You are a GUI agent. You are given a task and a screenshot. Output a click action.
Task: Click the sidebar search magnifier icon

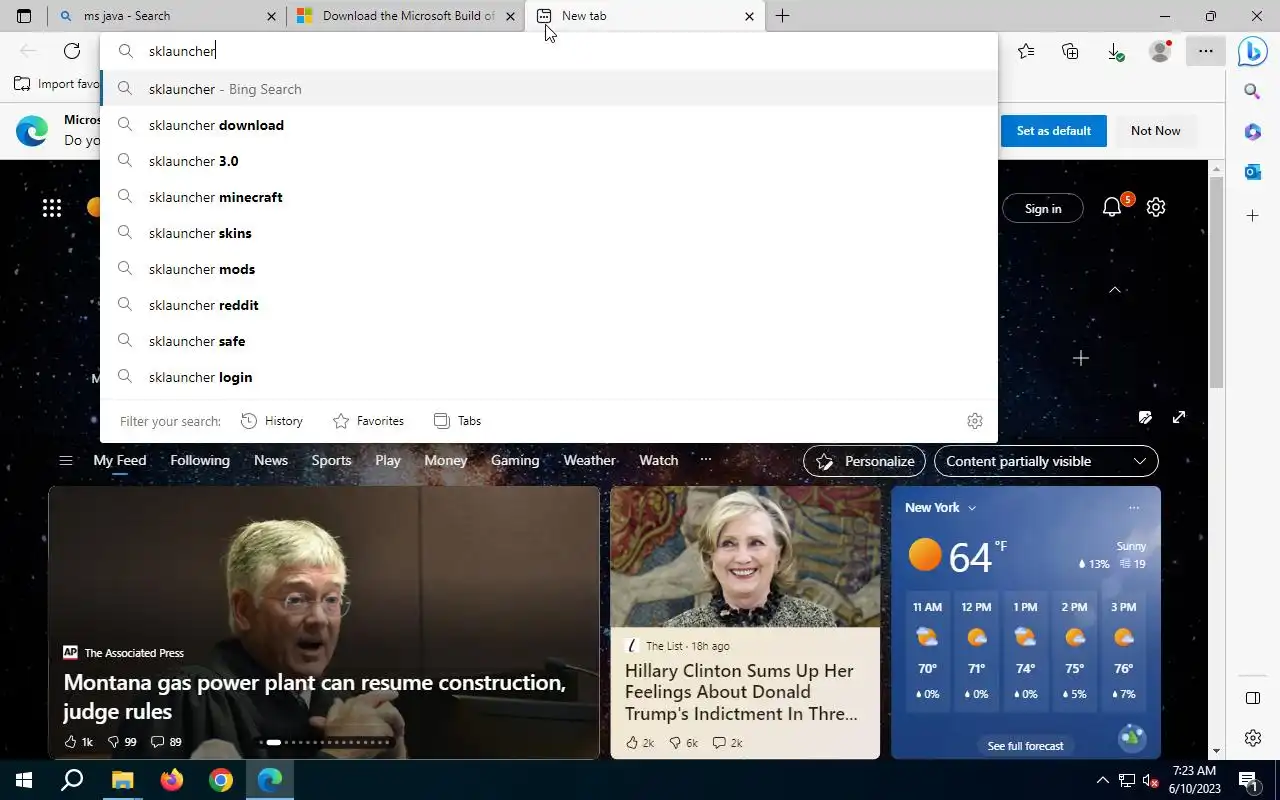(1252, 91)
